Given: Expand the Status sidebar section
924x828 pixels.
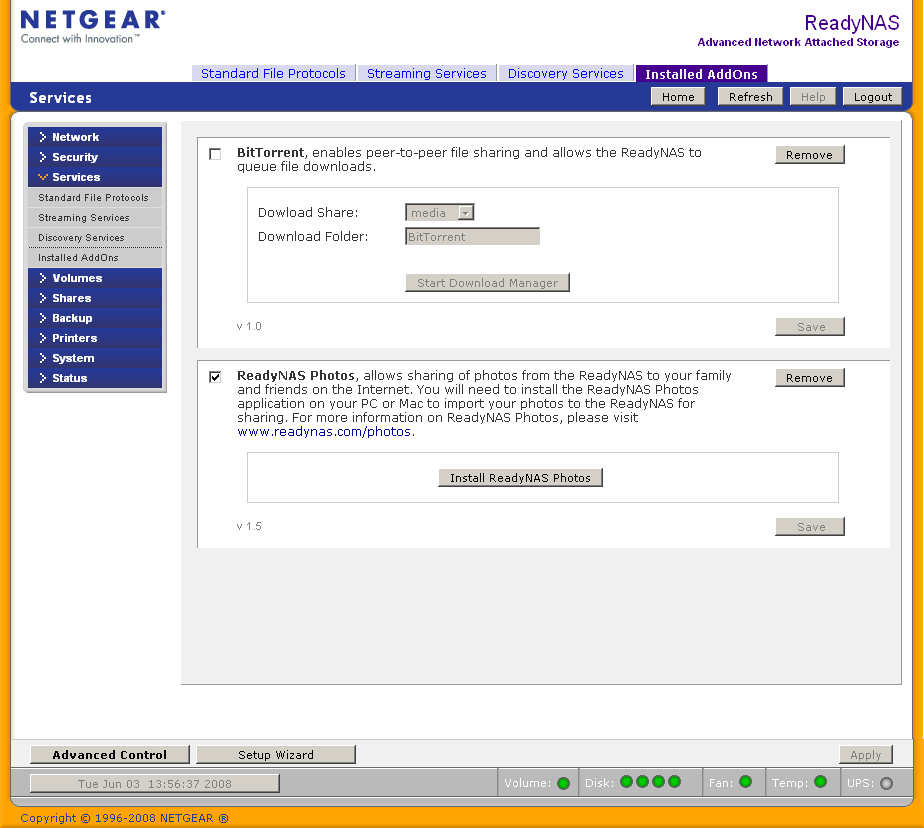Looking at the screenshot, I should (x=95, y=378).
